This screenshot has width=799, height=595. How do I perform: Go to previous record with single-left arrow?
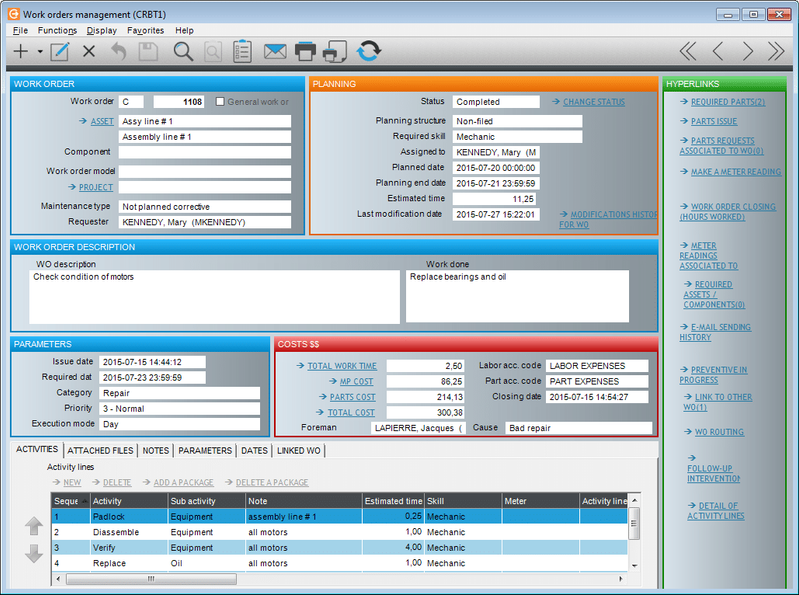tap(718, 51)
